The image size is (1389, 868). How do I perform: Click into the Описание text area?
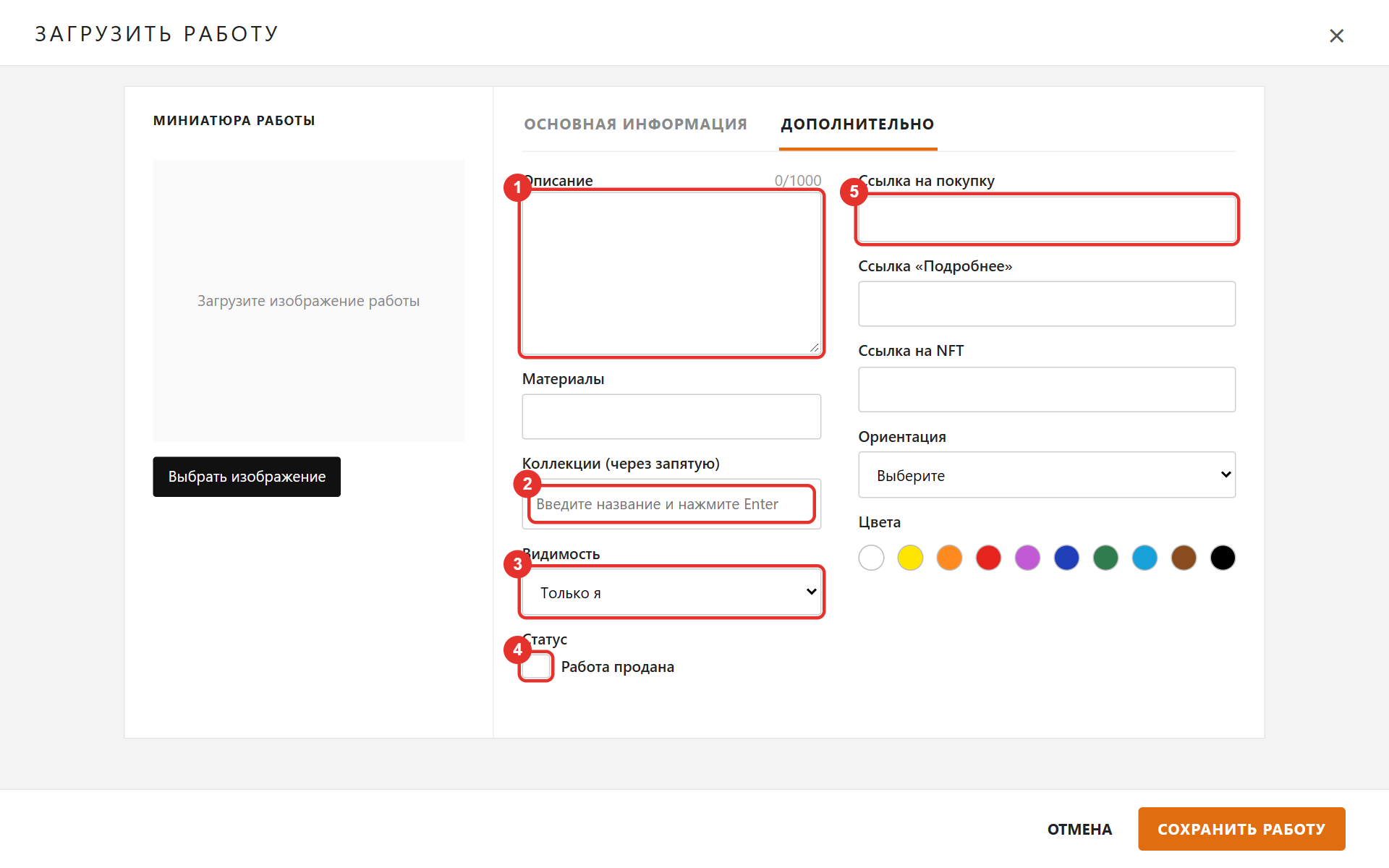(x=671, y=273)
